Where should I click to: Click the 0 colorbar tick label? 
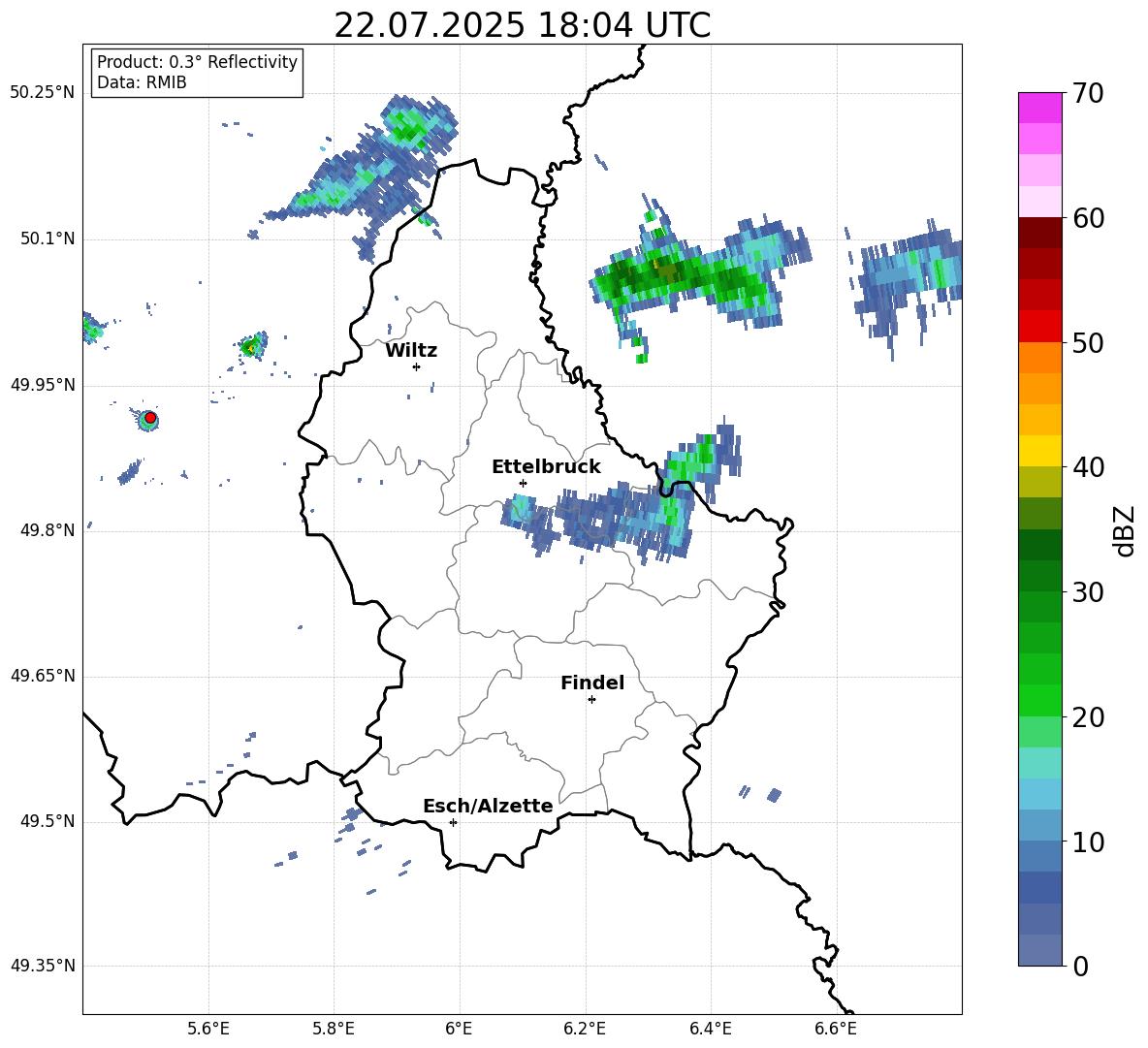coord(1081,967)
